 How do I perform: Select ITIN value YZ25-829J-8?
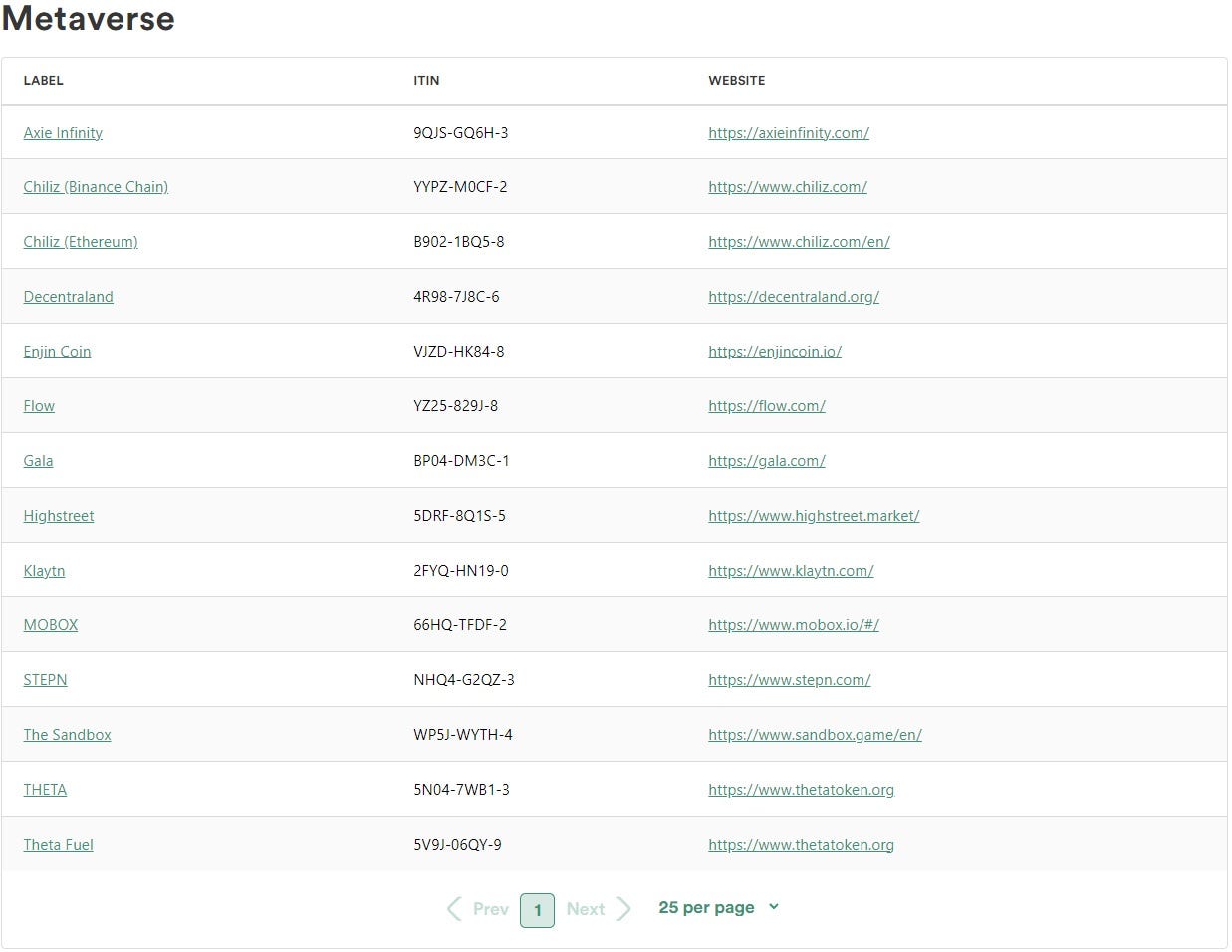pos(456,406)
